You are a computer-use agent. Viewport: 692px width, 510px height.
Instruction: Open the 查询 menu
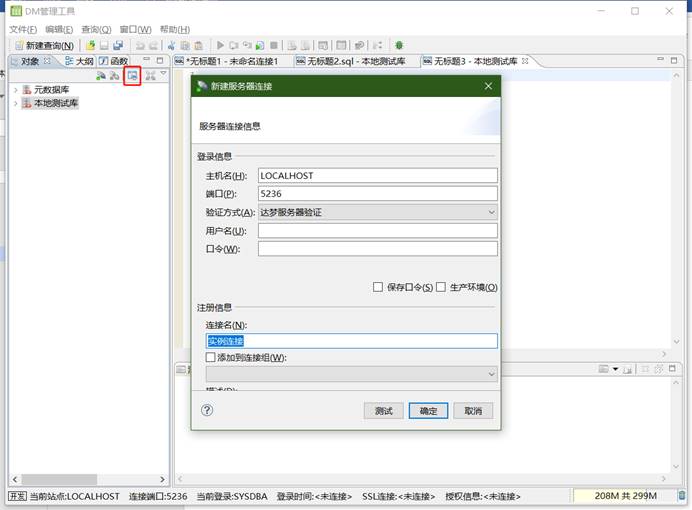pyautogui.click(x=96, y=30)
